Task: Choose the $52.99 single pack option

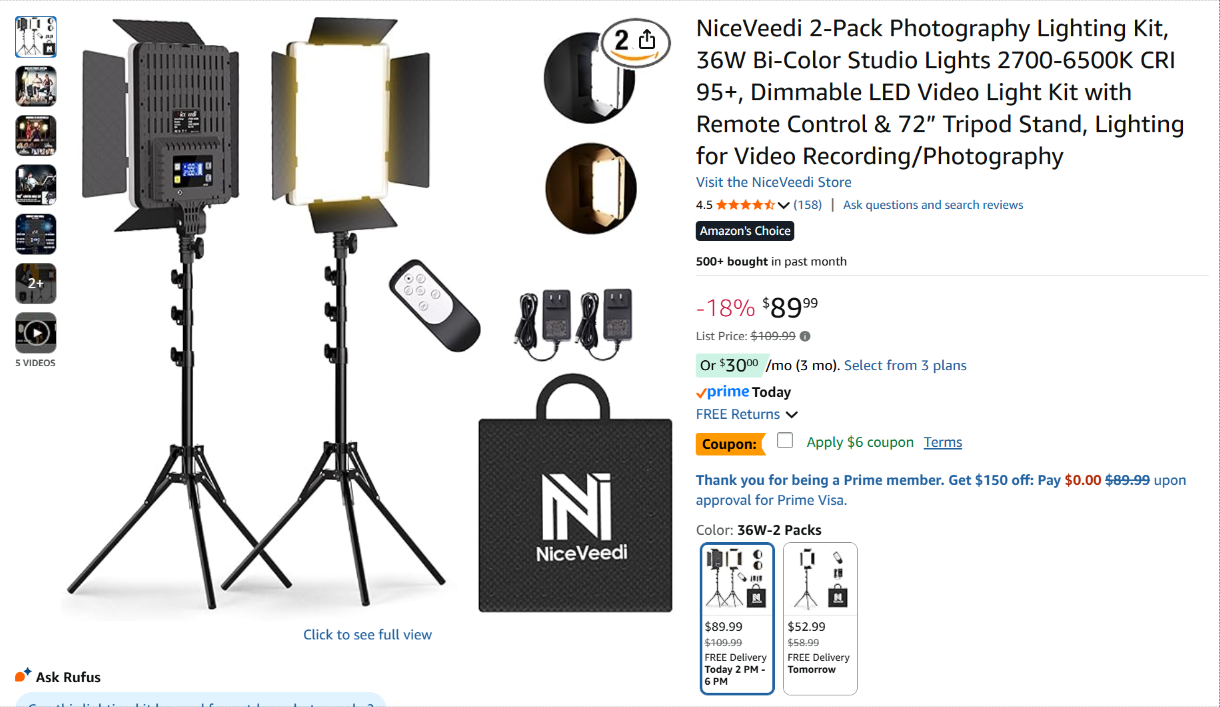Action: pos(820,618)
